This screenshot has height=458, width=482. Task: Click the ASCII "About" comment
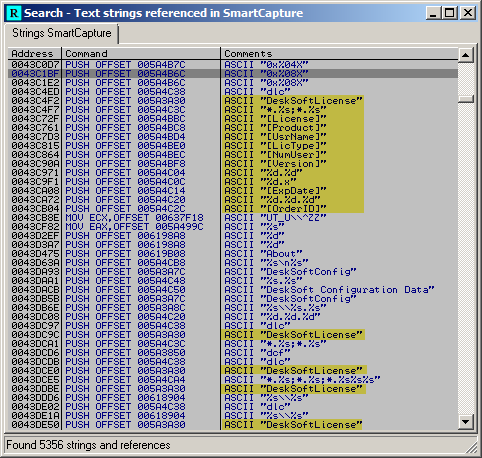tap(263, 254)
